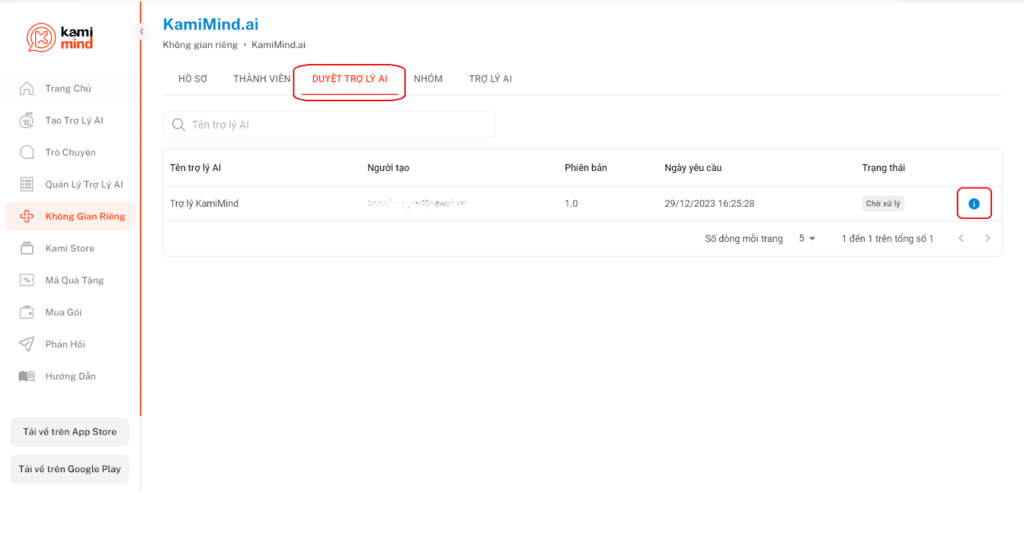Click the 1 đến 1 trên tổng số 1 text

(888, 238)
